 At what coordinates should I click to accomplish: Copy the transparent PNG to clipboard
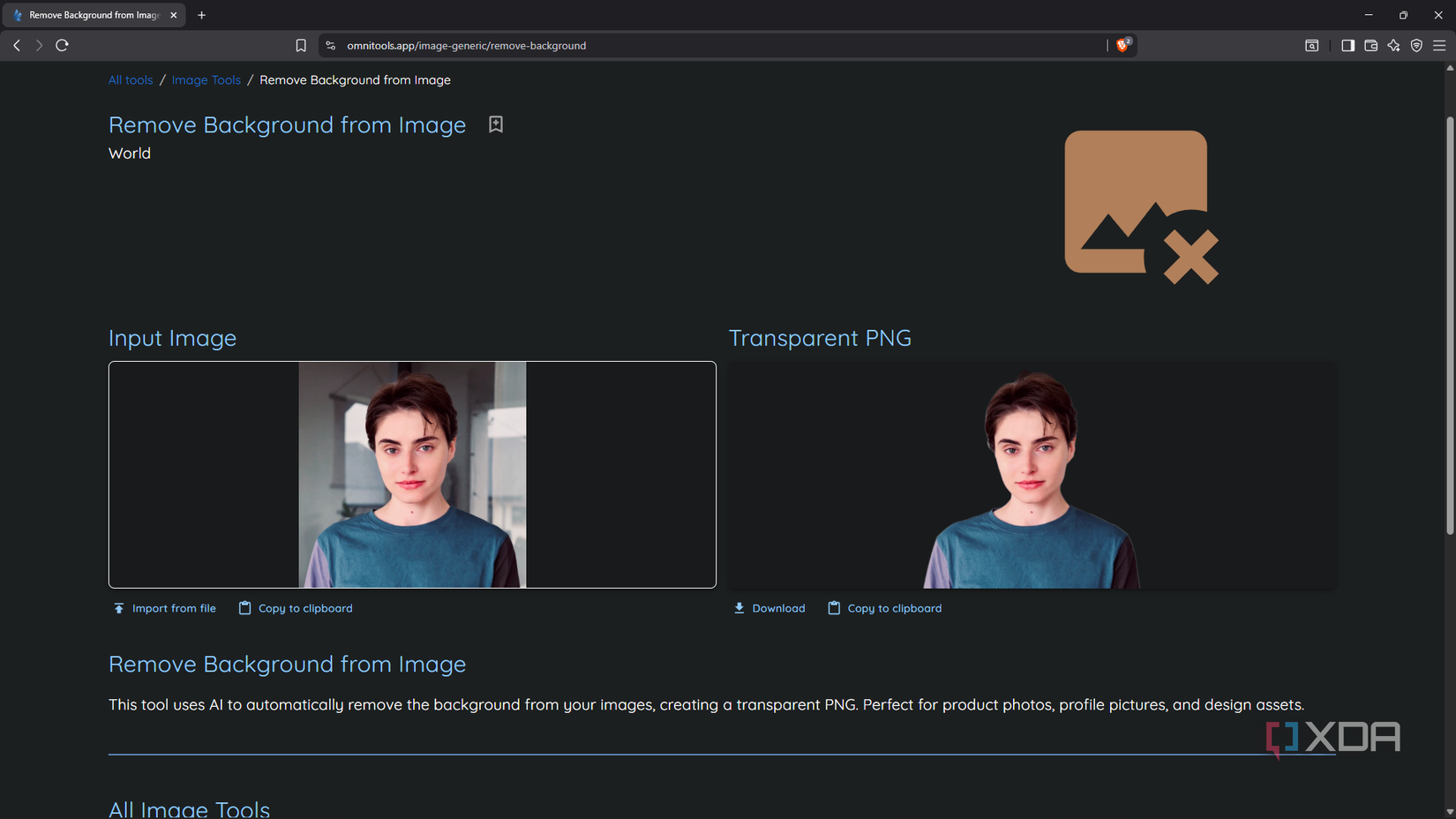tap(885, 608)
